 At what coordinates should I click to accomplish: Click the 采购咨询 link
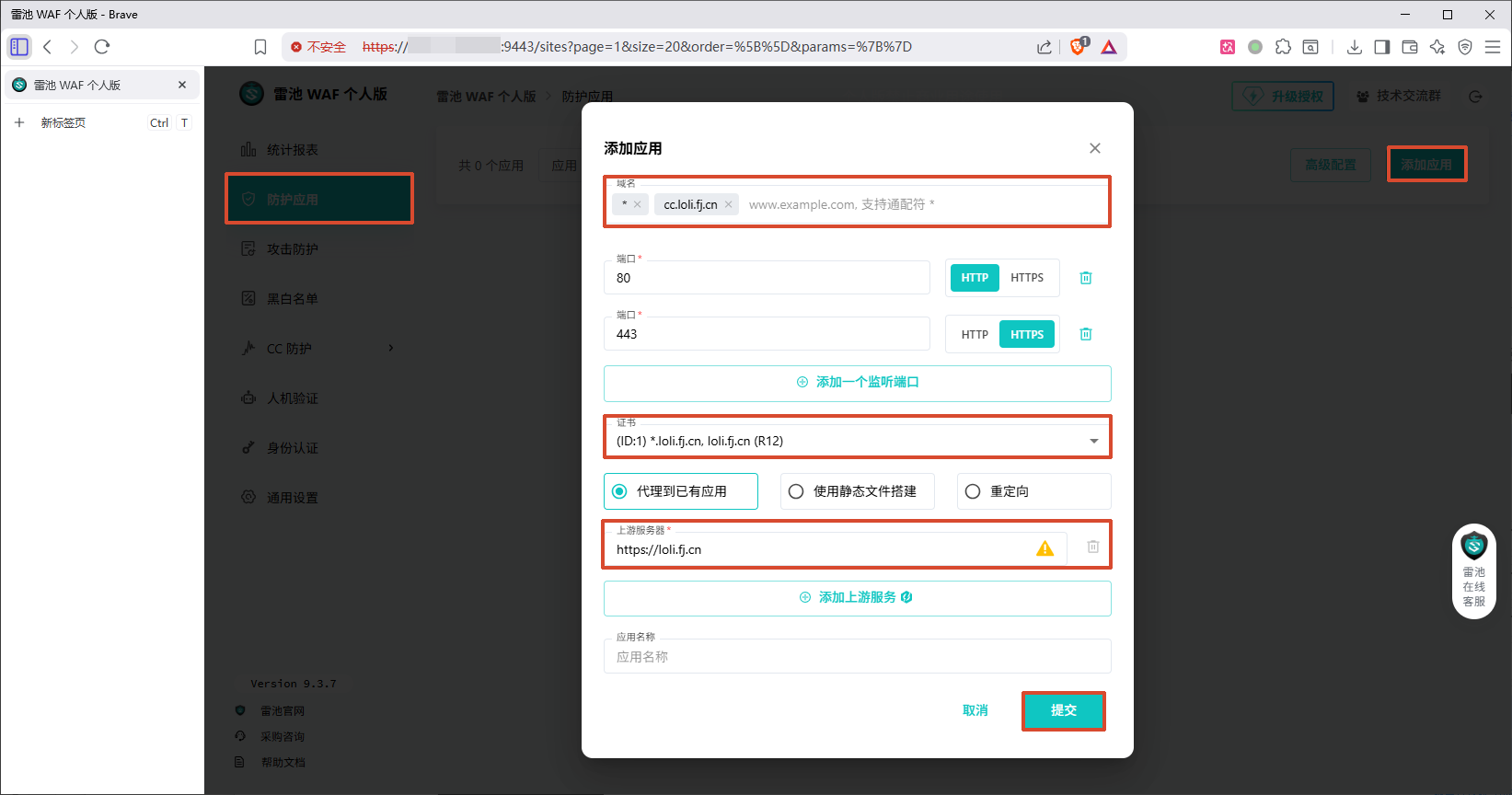tap(282, 737)
